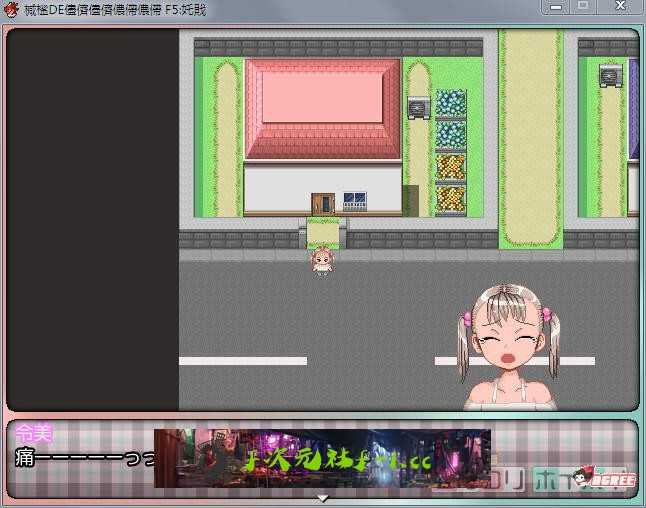Click the brown front door of the house

[x=322, y=201]
